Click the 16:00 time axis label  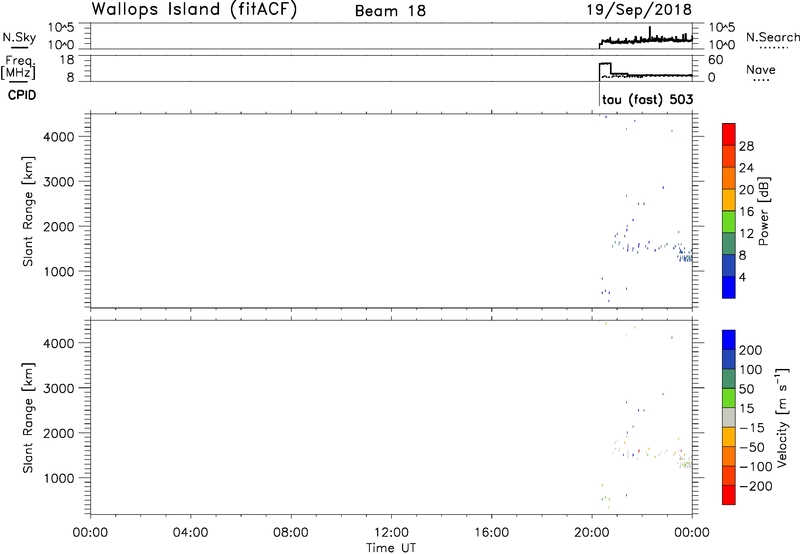tap(491, 533)
